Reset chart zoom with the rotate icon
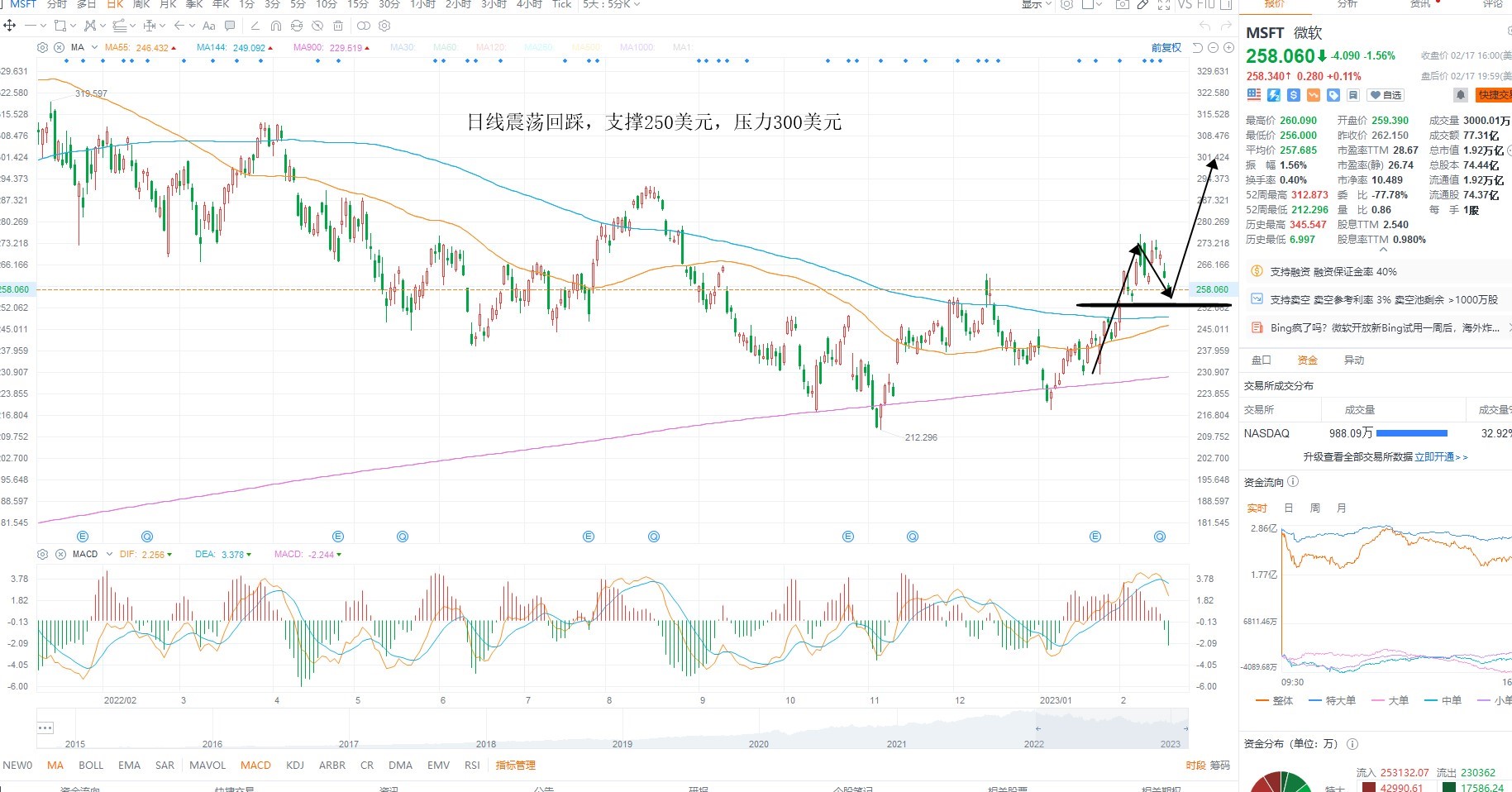This screenshot has width=1512, height=792. [1197, 47]
